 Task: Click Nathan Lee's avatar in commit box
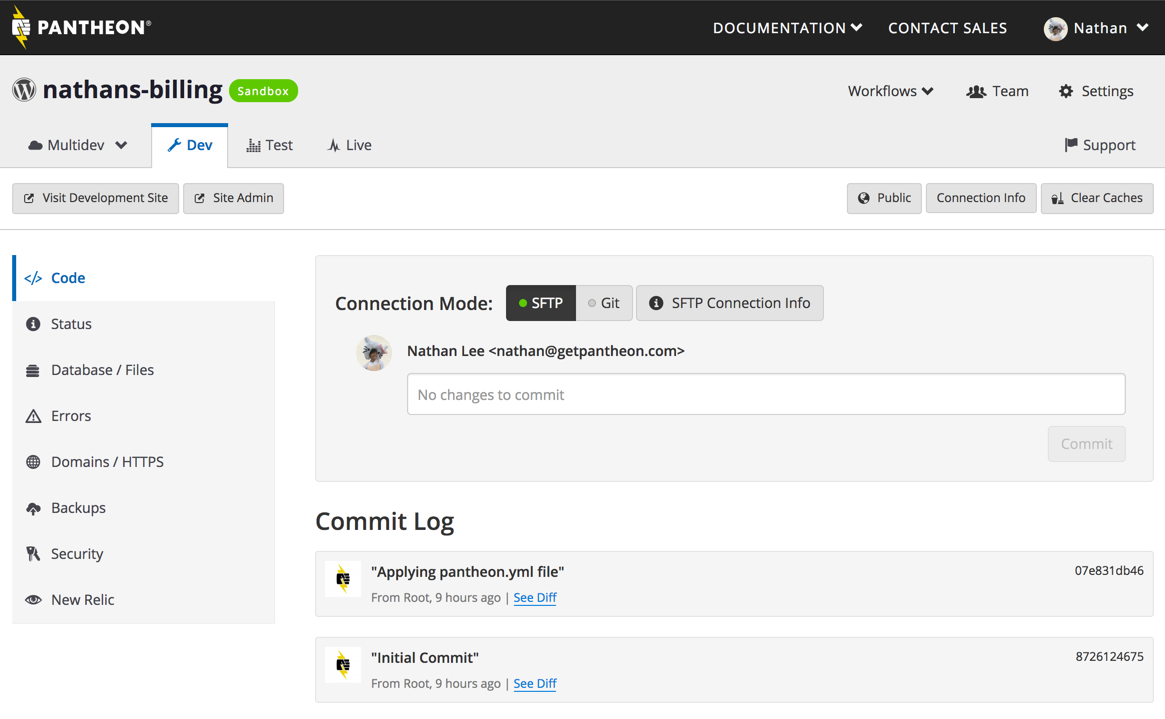click(374, 353)
